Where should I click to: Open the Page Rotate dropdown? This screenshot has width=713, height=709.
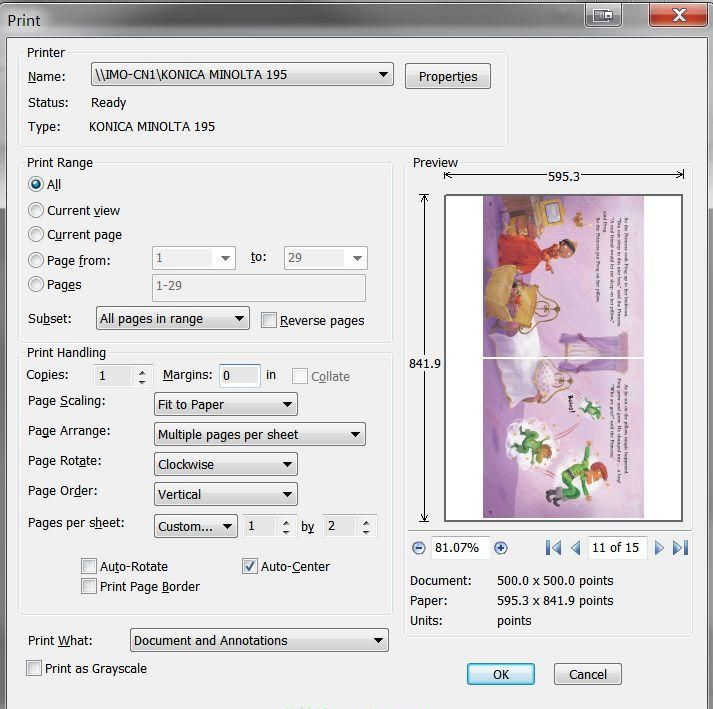226,464
